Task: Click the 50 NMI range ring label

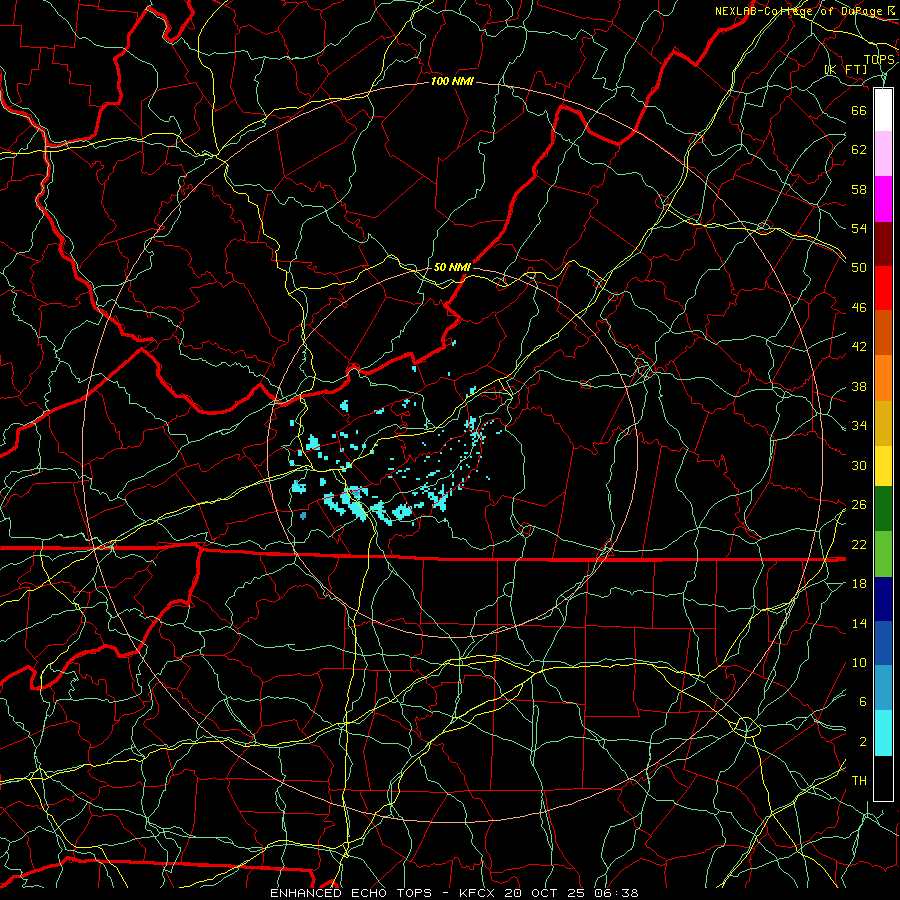Action: (x=452, y=267)
